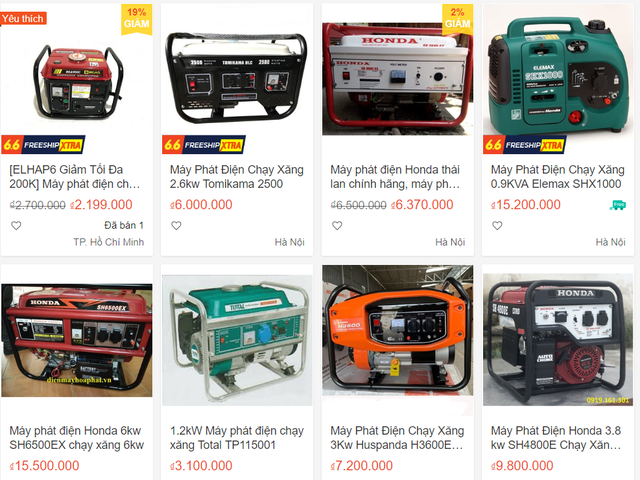
Task: Favorite the Honda Thái Lan generator
Action: [337, 225]
